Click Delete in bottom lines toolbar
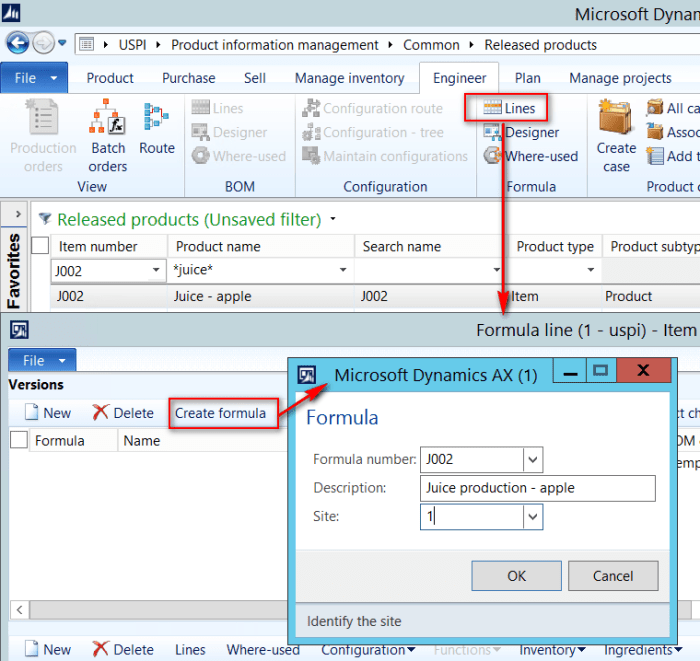 point(123,649)
